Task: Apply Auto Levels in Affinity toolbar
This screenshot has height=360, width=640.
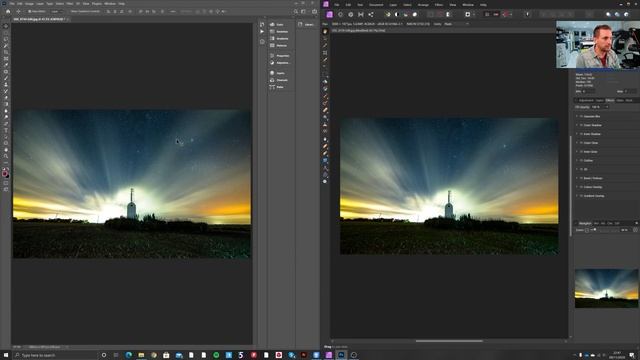Action: pyautogui.click(x=387, y=14)
